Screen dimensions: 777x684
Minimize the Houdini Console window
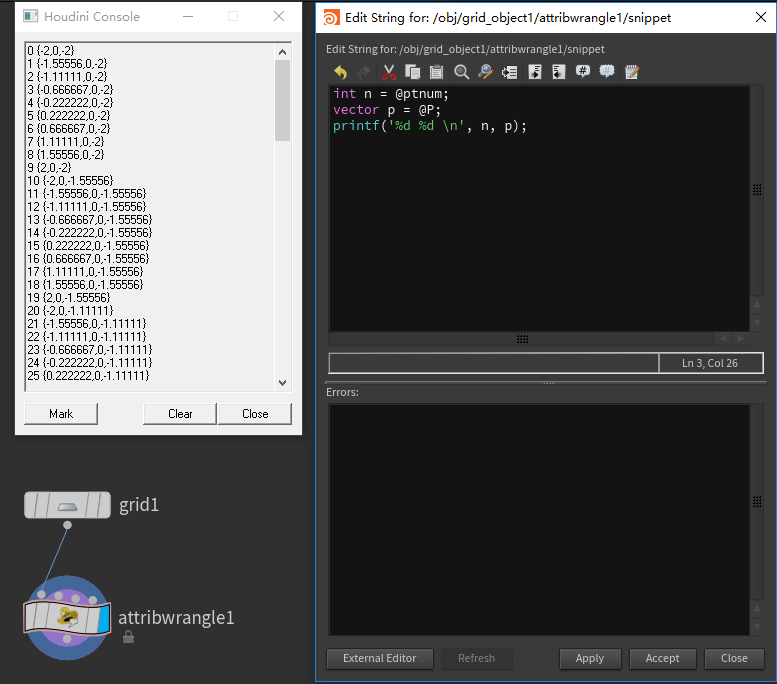[188, 16]
